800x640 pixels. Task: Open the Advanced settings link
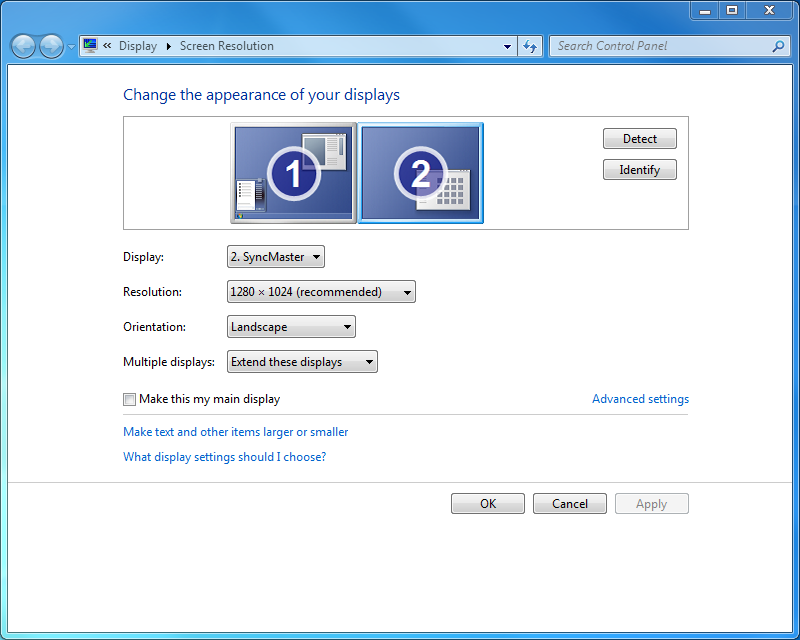[640, 399]
